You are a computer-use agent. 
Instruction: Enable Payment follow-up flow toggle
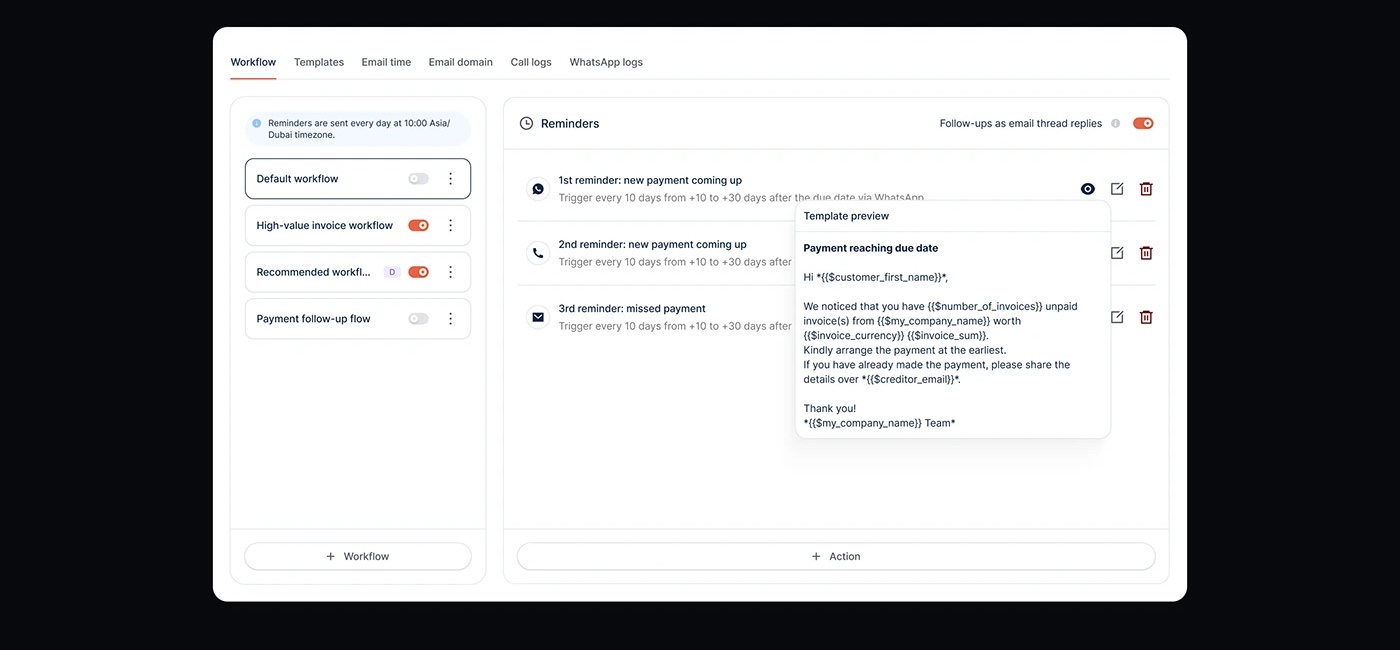point(418,319)
